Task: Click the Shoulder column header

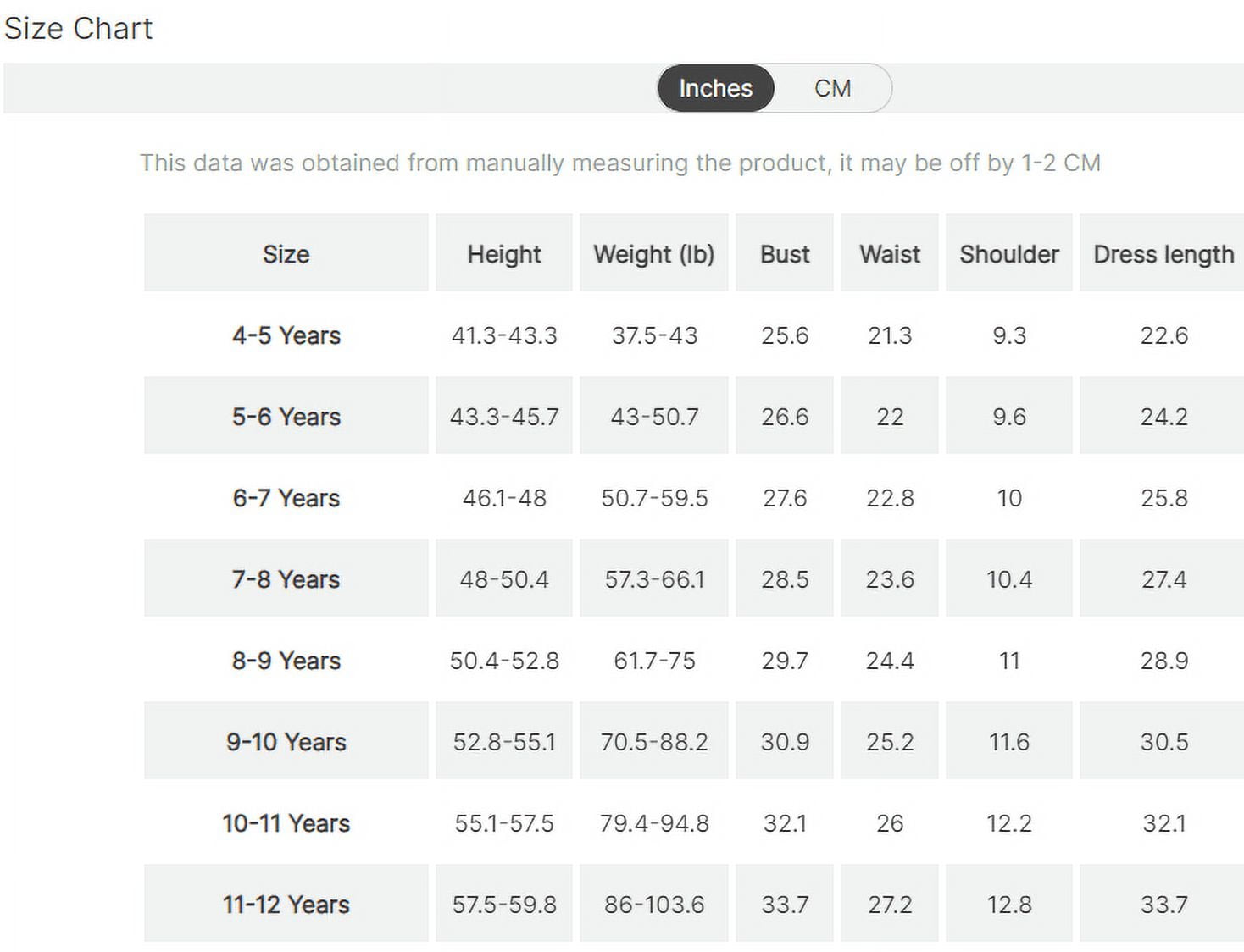Action: point(1009,253)
